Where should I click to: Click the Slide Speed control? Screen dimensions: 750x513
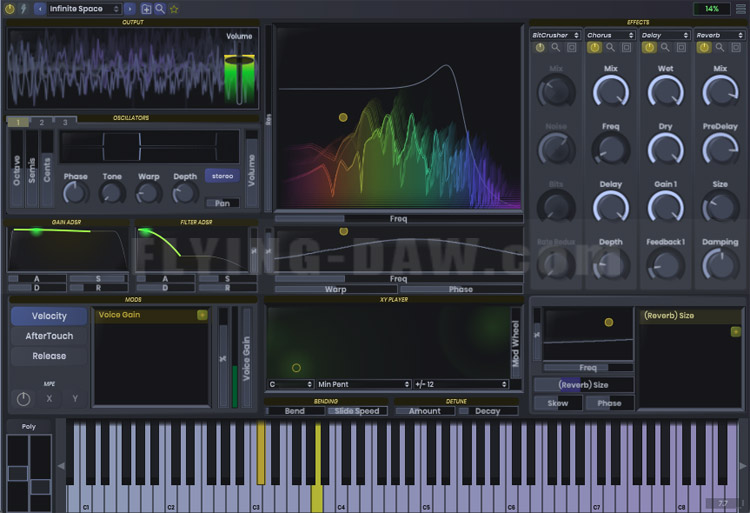pyautogui.click(x=357, y=411)
